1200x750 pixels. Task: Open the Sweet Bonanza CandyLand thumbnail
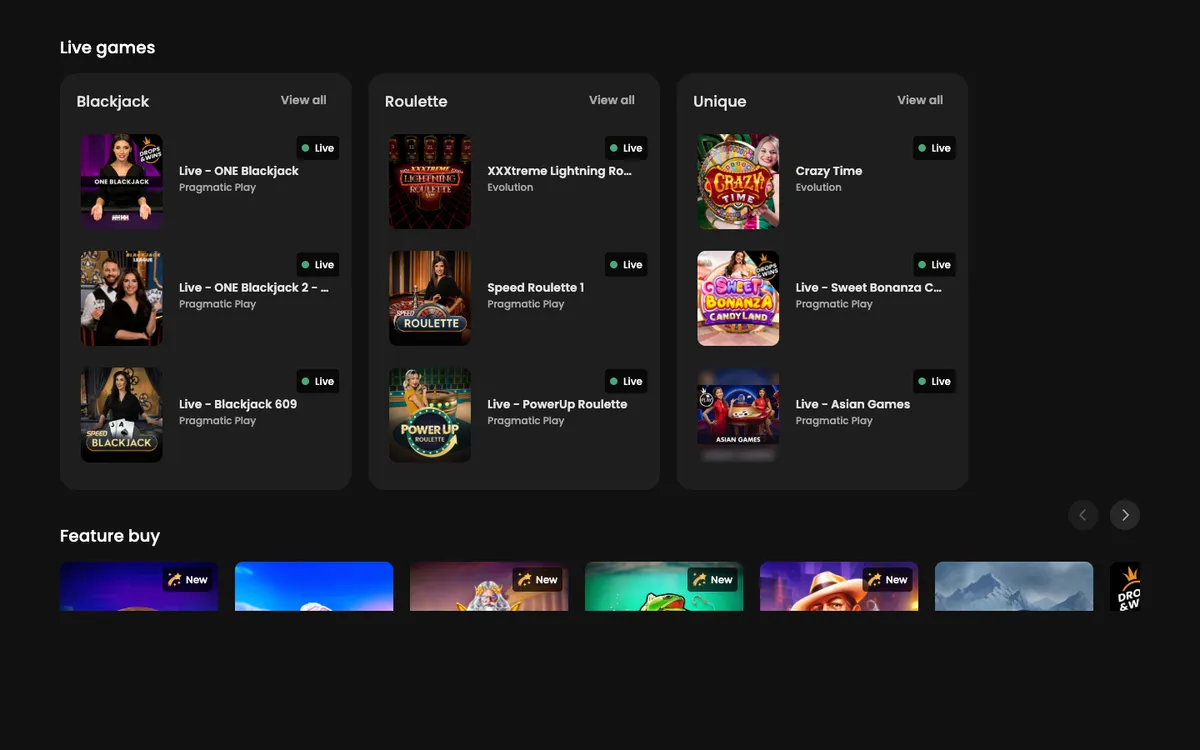738,298
